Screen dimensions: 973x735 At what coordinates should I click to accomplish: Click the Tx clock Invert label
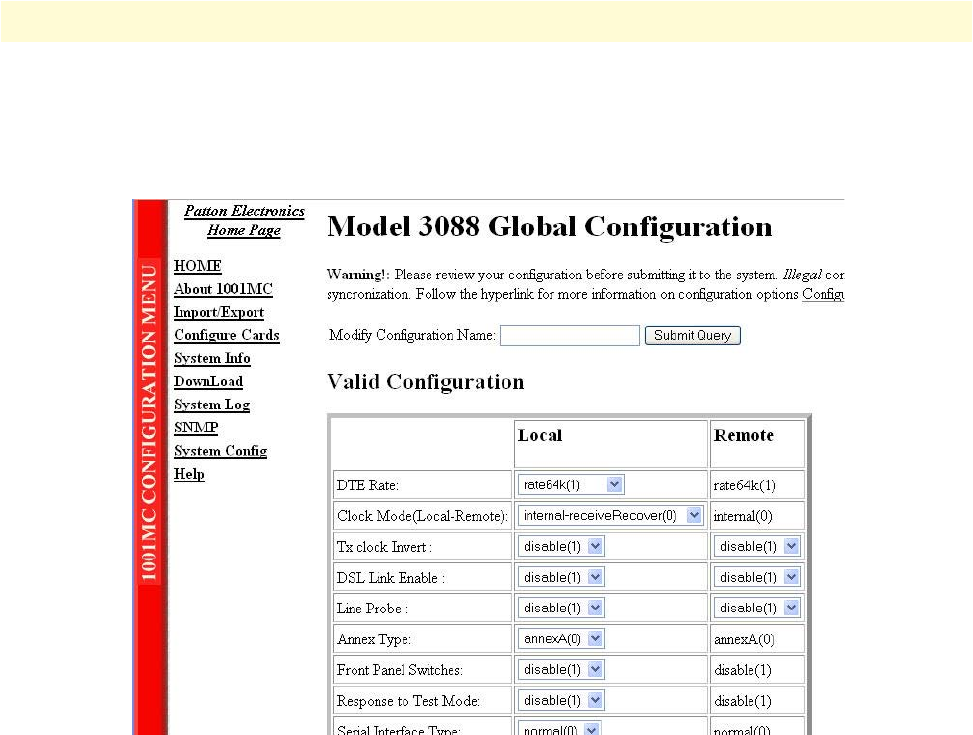384,547
